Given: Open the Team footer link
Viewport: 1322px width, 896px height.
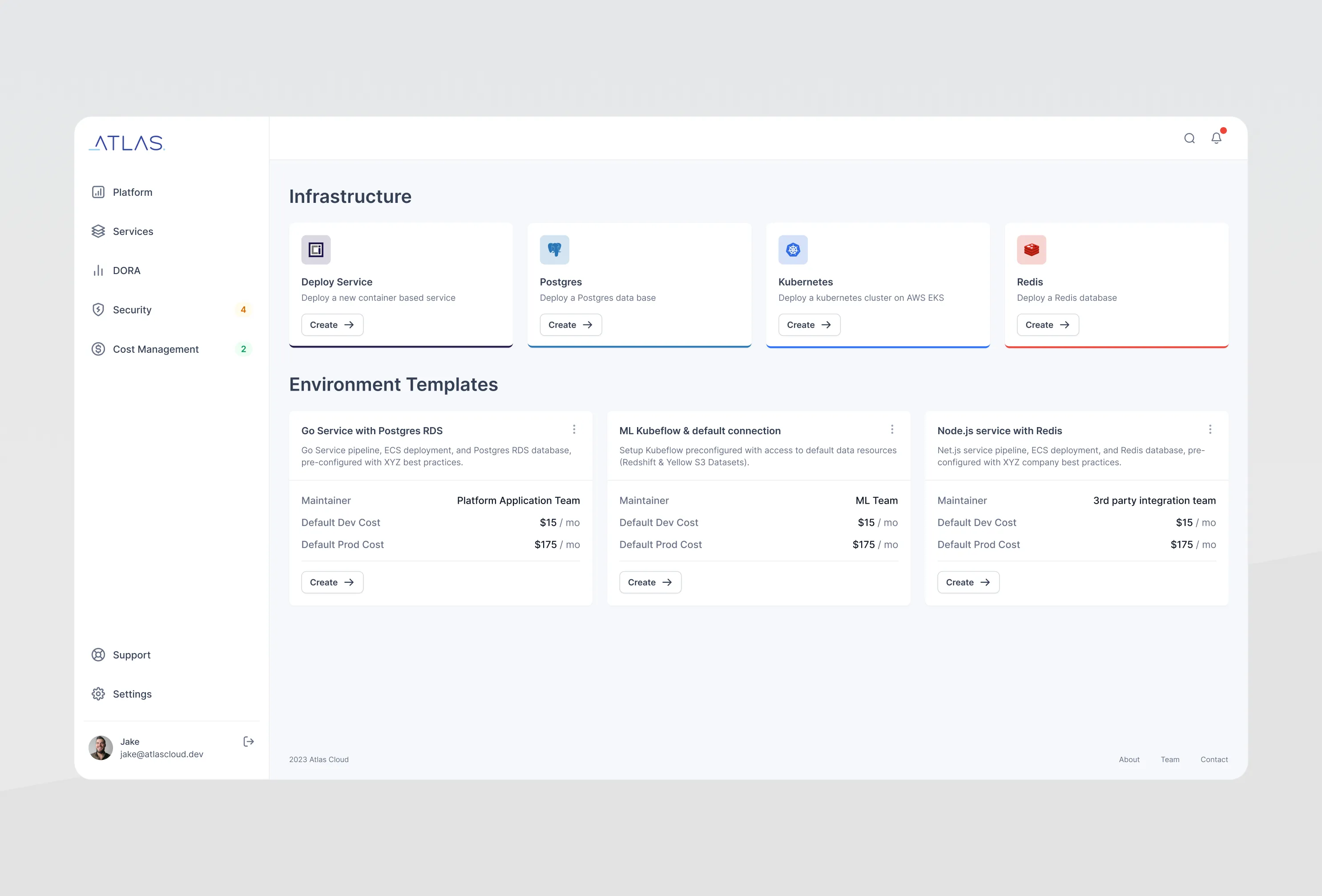Looking at the screenshot, I should (x=1170, y=759).
